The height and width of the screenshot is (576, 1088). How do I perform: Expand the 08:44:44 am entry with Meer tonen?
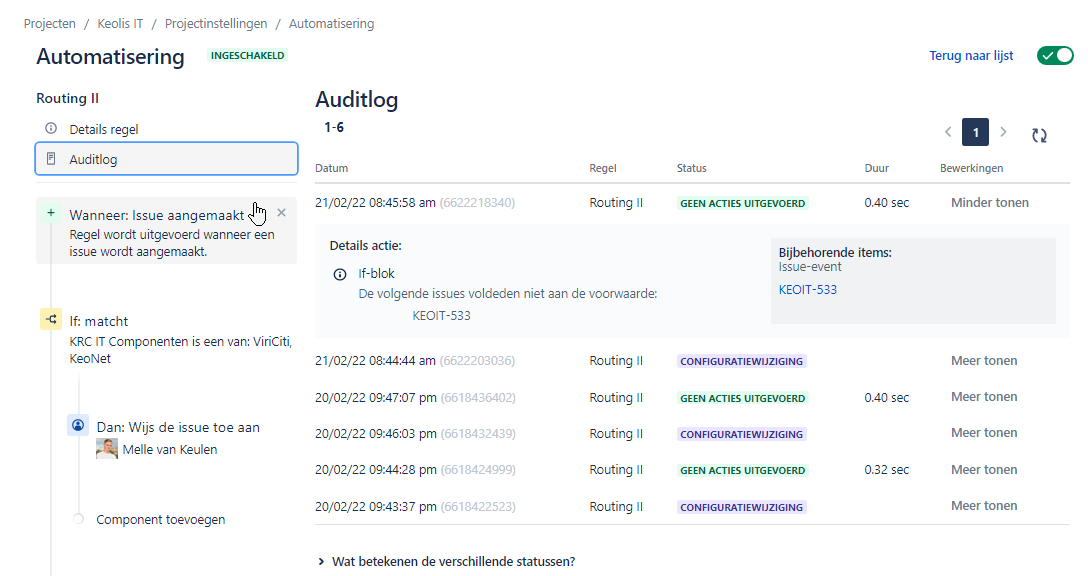pyautogui.click(x=984, y=361)
